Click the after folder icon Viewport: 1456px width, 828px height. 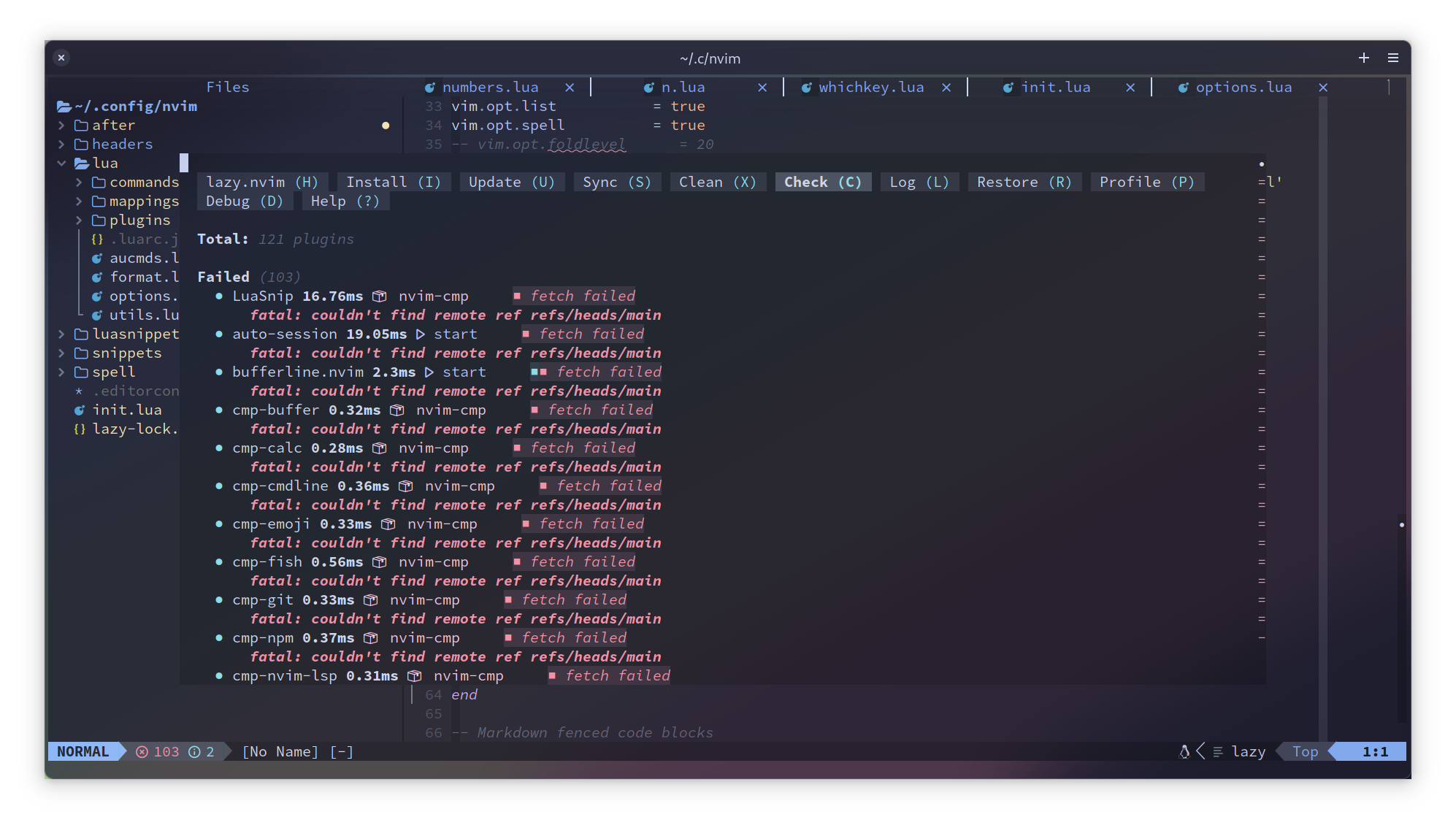point(81,126)
